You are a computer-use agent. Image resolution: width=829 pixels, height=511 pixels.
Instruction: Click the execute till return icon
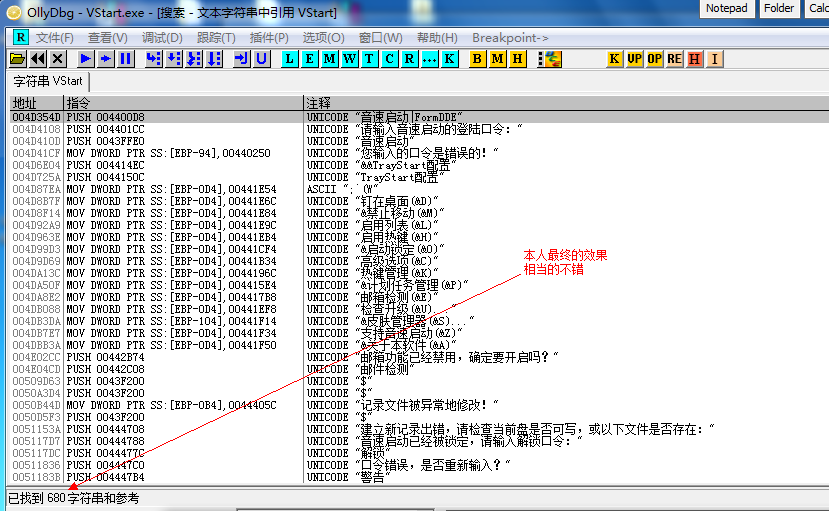pyautogui.click(x=241, y=59)
